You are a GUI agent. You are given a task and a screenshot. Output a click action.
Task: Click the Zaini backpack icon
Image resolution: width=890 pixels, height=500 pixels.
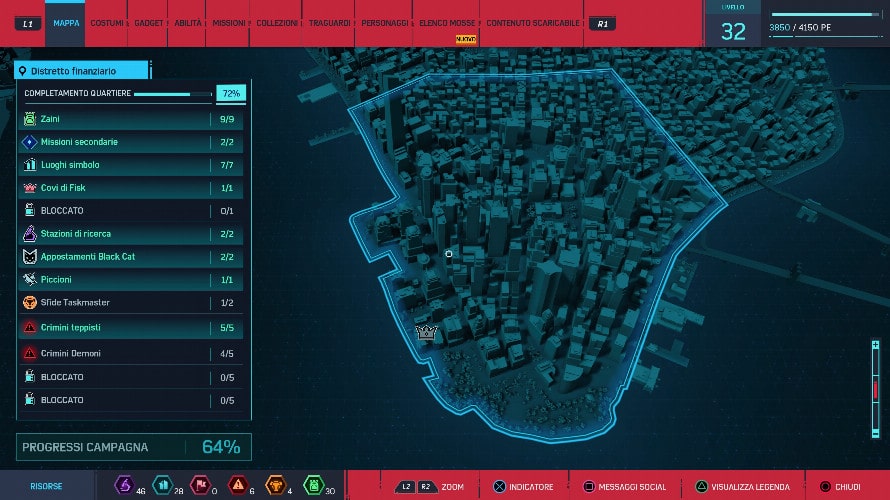(x=30, y=119)
